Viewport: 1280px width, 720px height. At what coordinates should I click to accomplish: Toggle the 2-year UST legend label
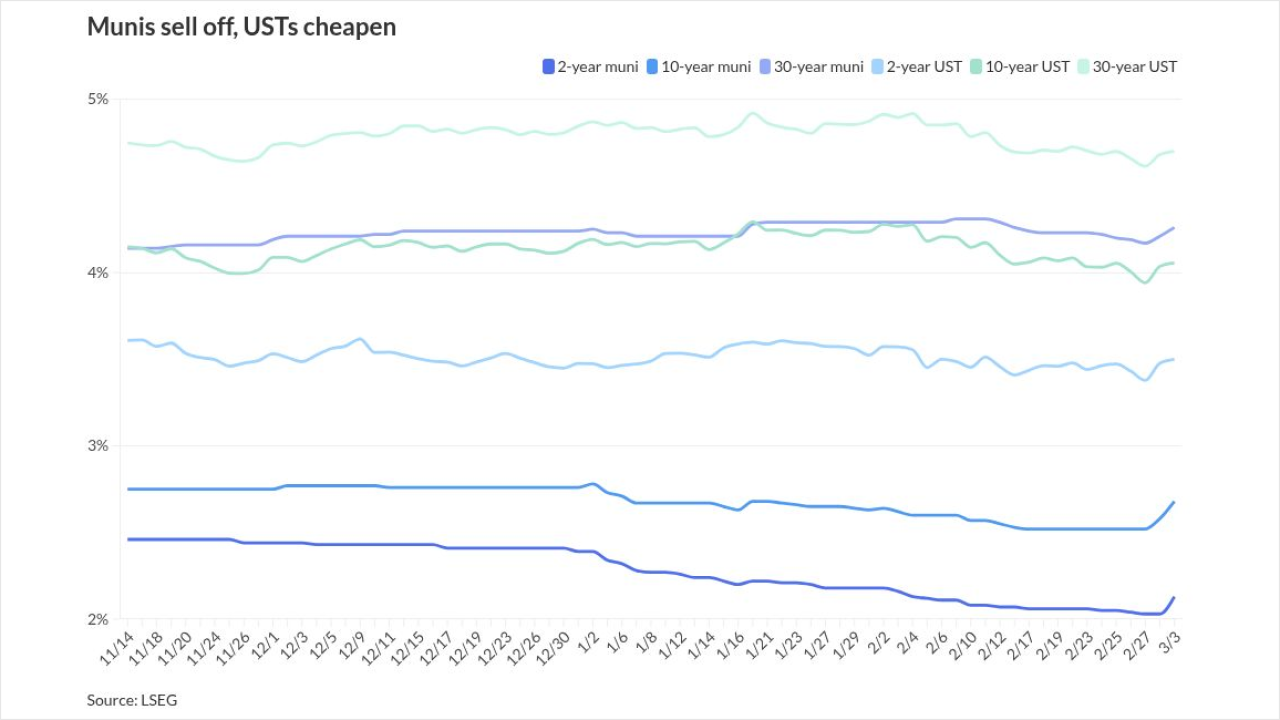coord(925,67)
